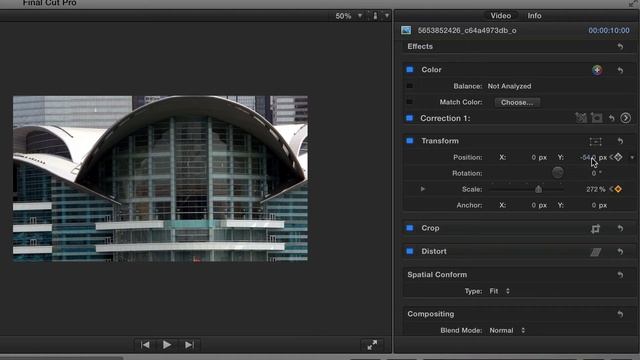Open the viewer options dropdown arrow

(387, 16)
